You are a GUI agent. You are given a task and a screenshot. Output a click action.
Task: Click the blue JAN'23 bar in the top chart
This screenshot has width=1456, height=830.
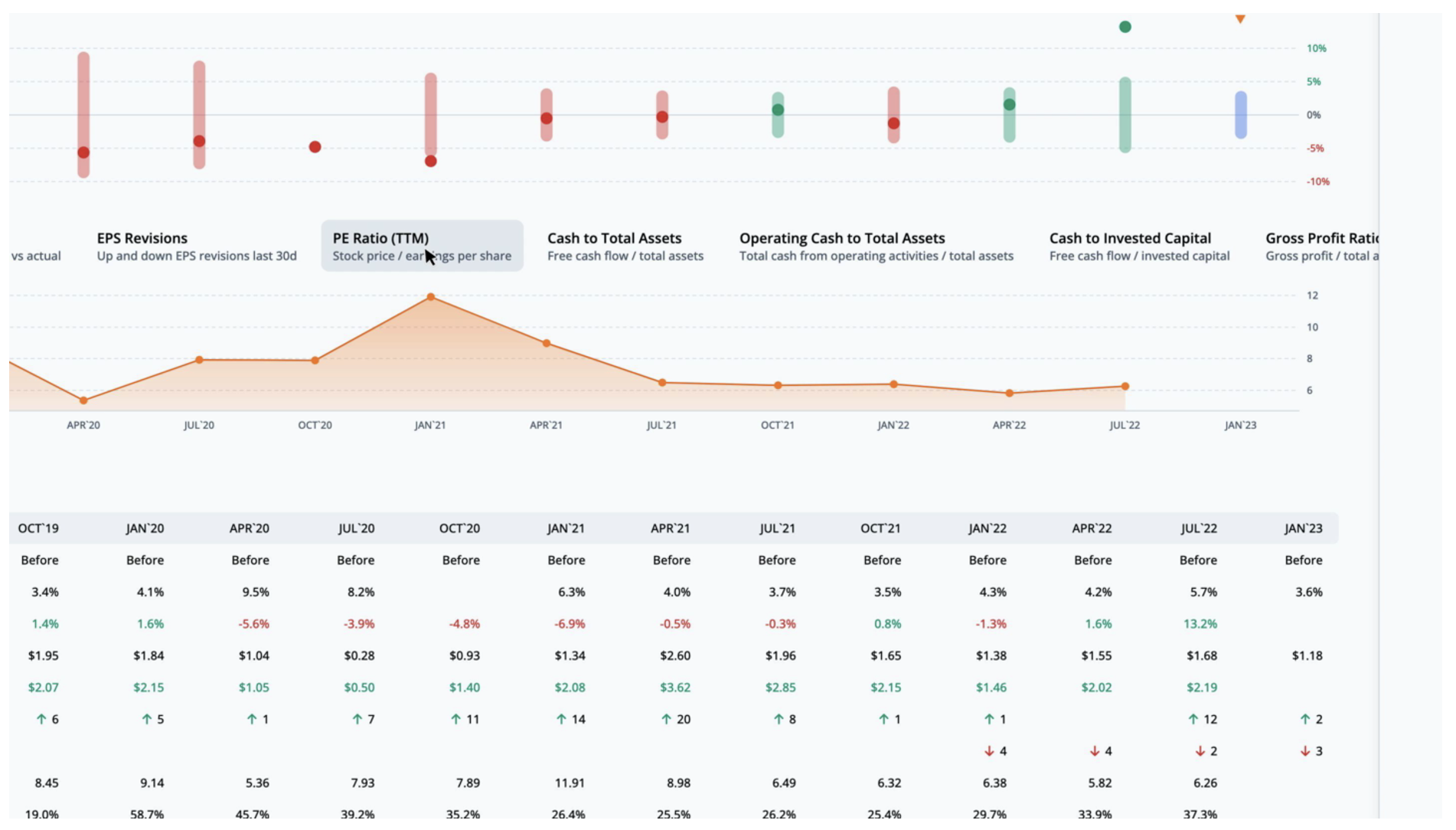[1241, 115]
